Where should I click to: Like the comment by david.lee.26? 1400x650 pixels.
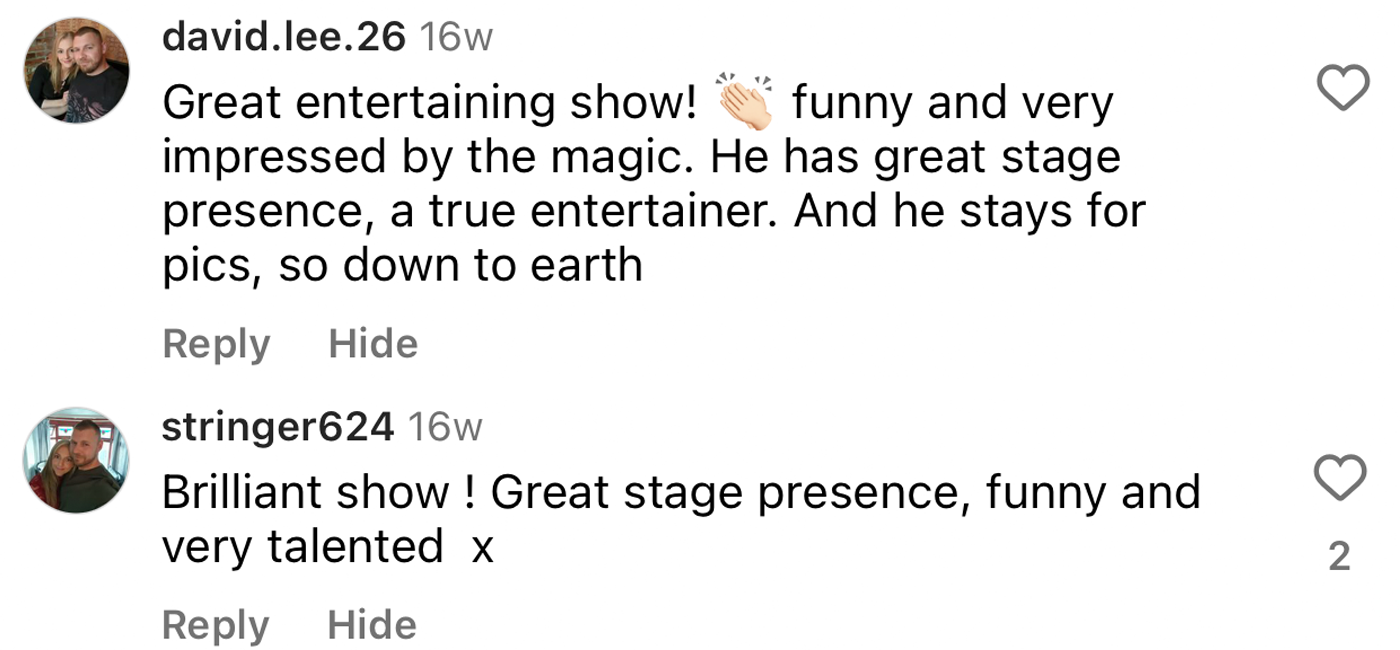(x=1342, y=88)
